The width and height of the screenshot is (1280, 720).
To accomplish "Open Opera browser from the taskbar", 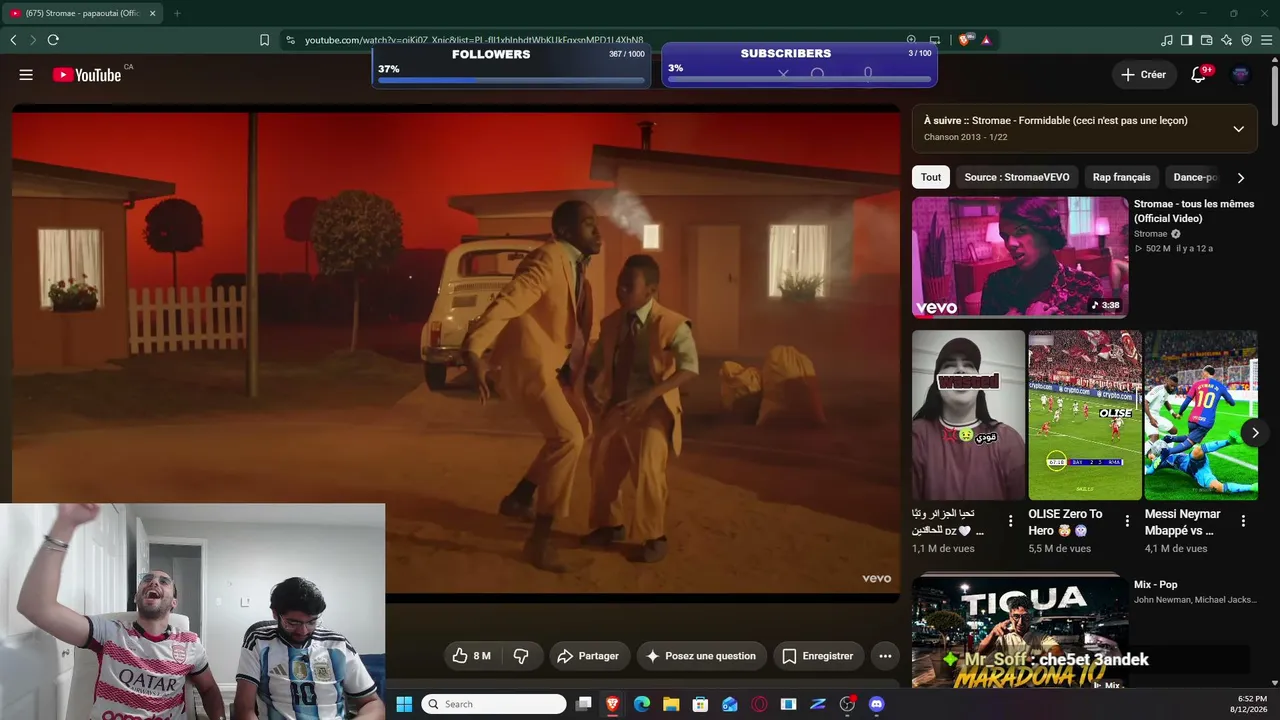I will (759, 704).
